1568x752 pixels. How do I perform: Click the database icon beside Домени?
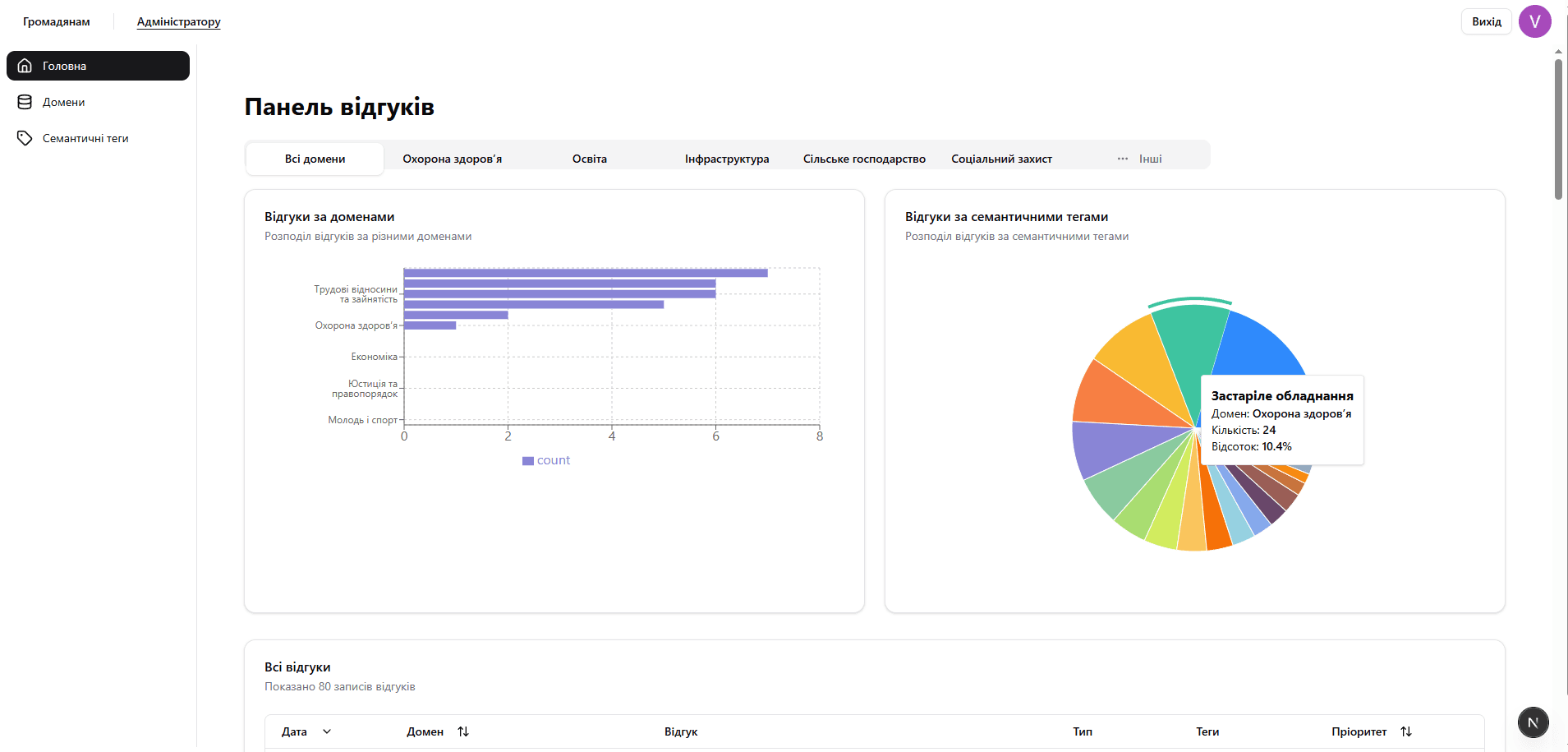[25, 102]
